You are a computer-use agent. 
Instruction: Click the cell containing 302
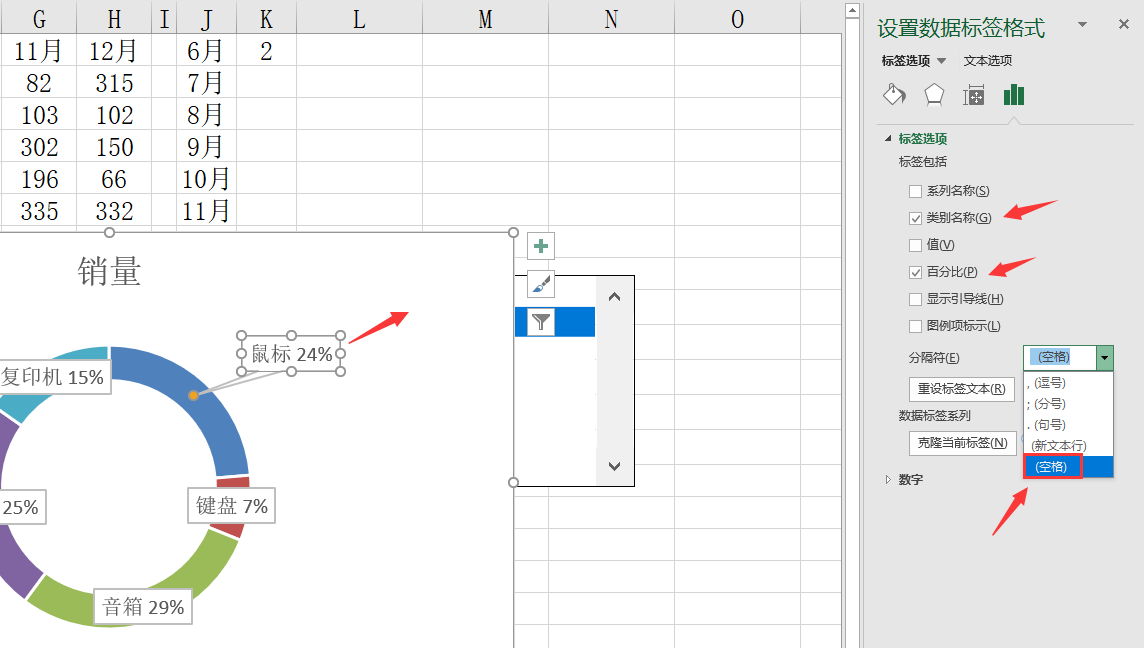click(39, 147)
